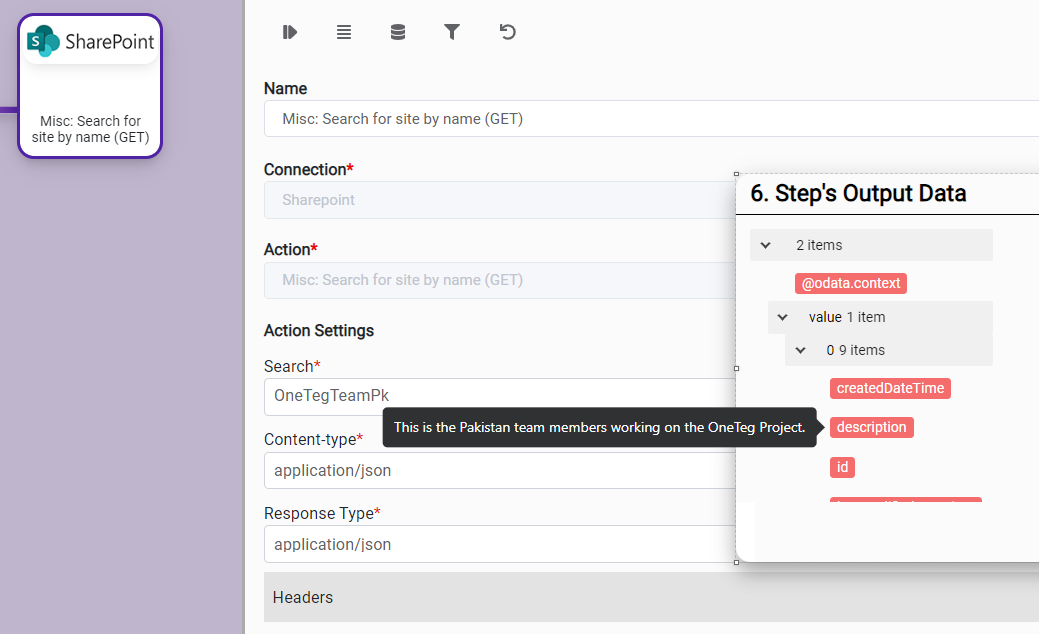Collapse the 2 items root node
Image resolution: width=1039 pixels, height=634 pixels.
[766, 245]
